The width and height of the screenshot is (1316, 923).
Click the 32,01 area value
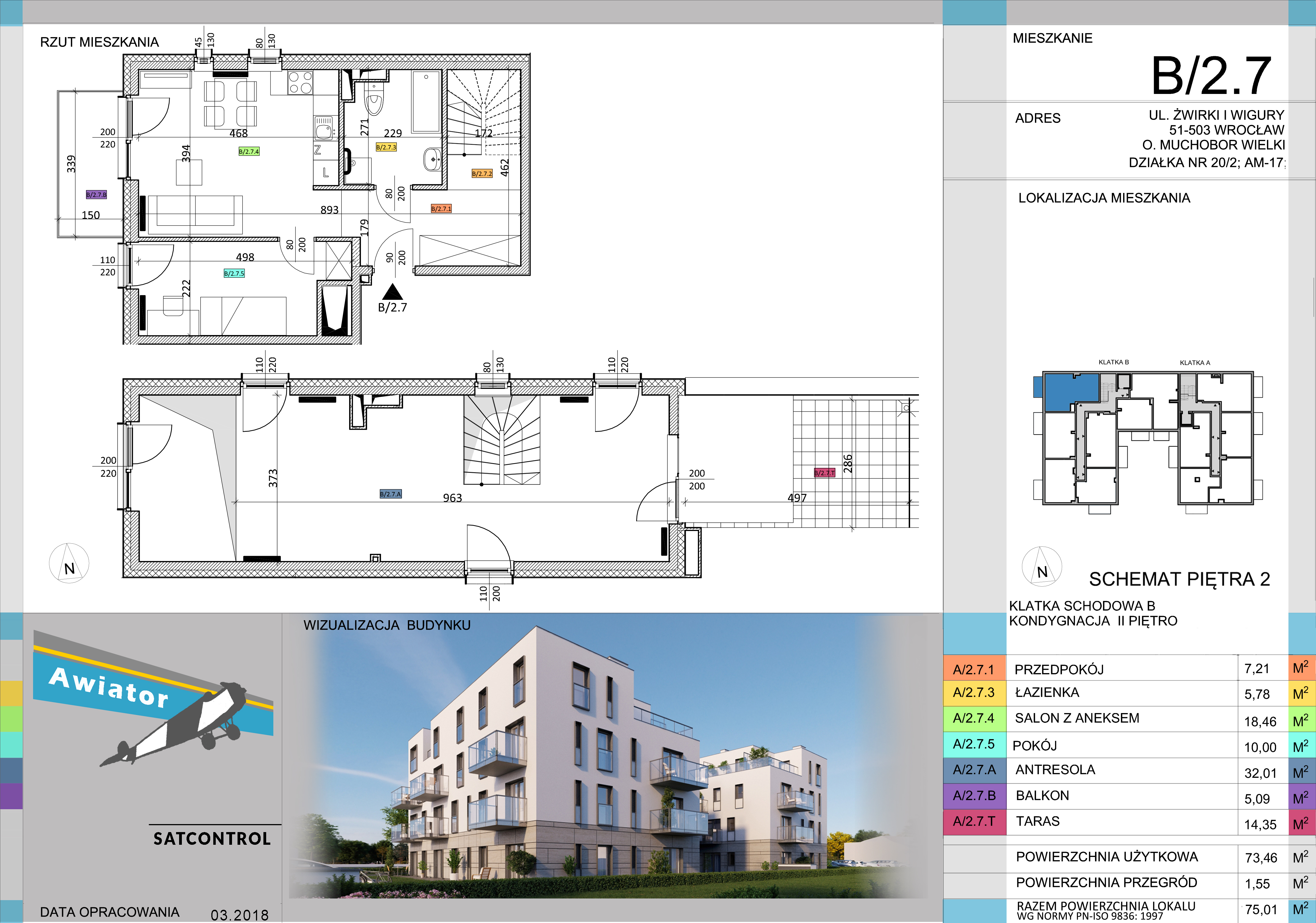[x=1260, y=774]
